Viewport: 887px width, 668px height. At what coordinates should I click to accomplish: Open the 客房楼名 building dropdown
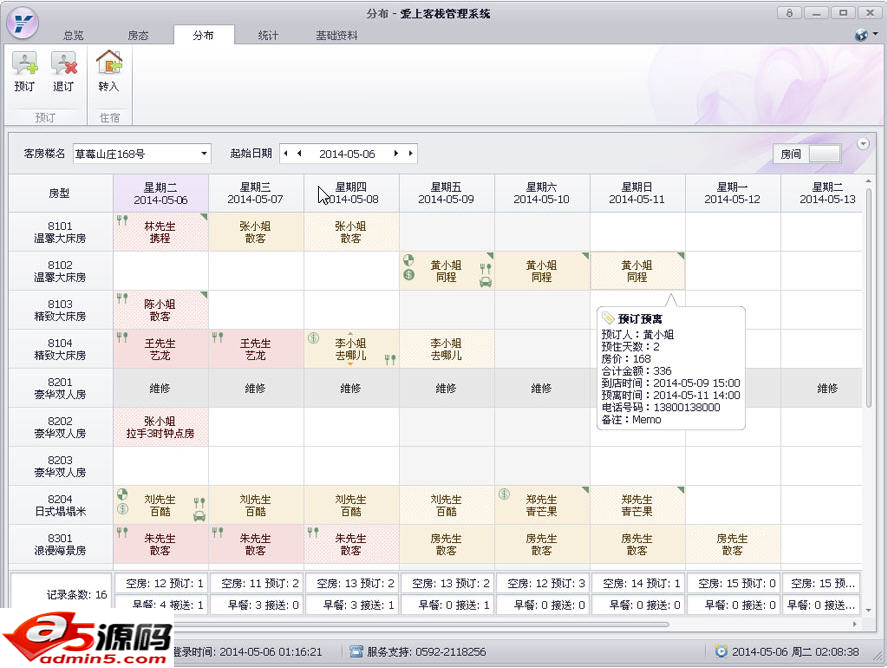[x=203, y=153]
